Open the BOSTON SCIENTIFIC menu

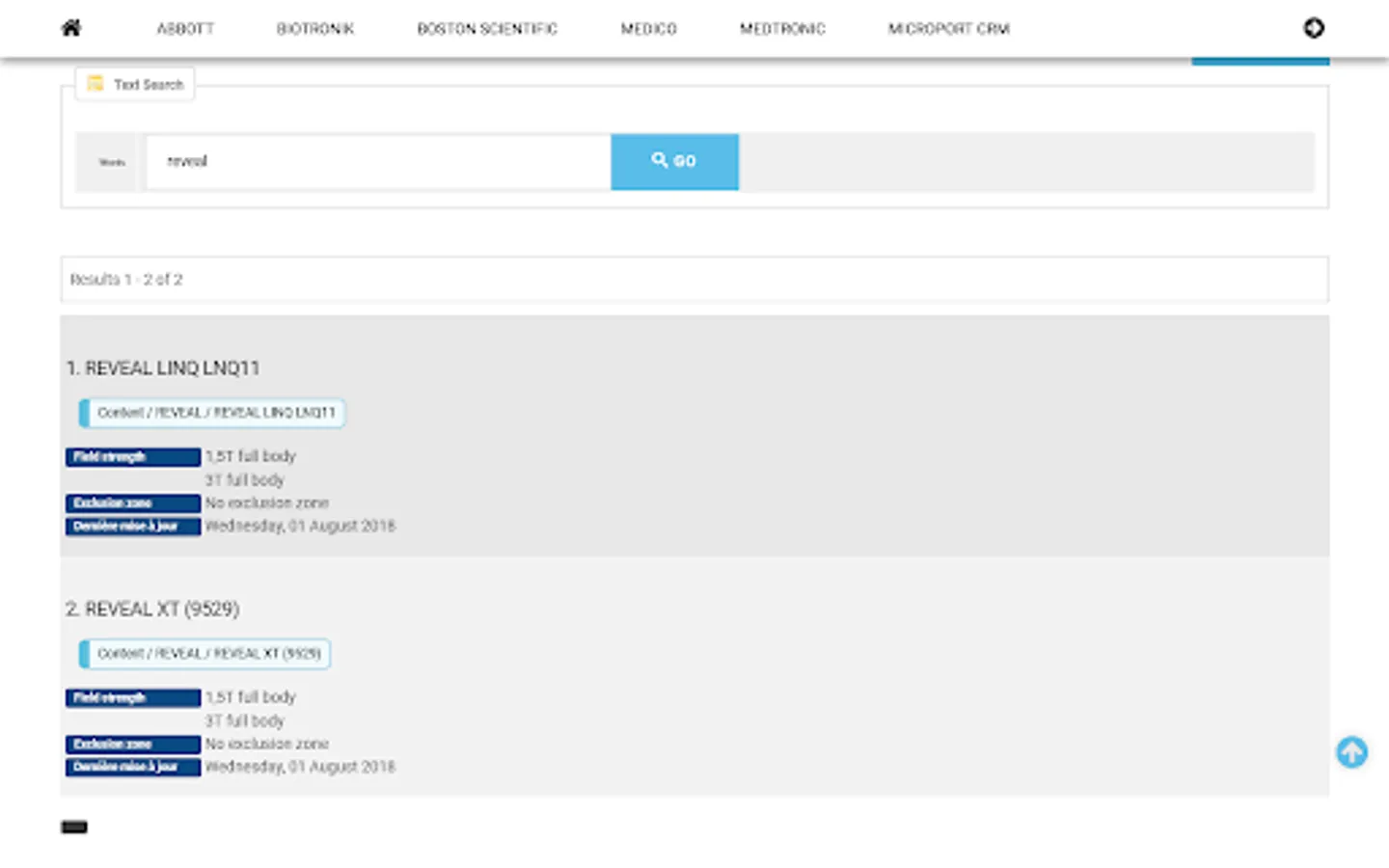(487, 29)
